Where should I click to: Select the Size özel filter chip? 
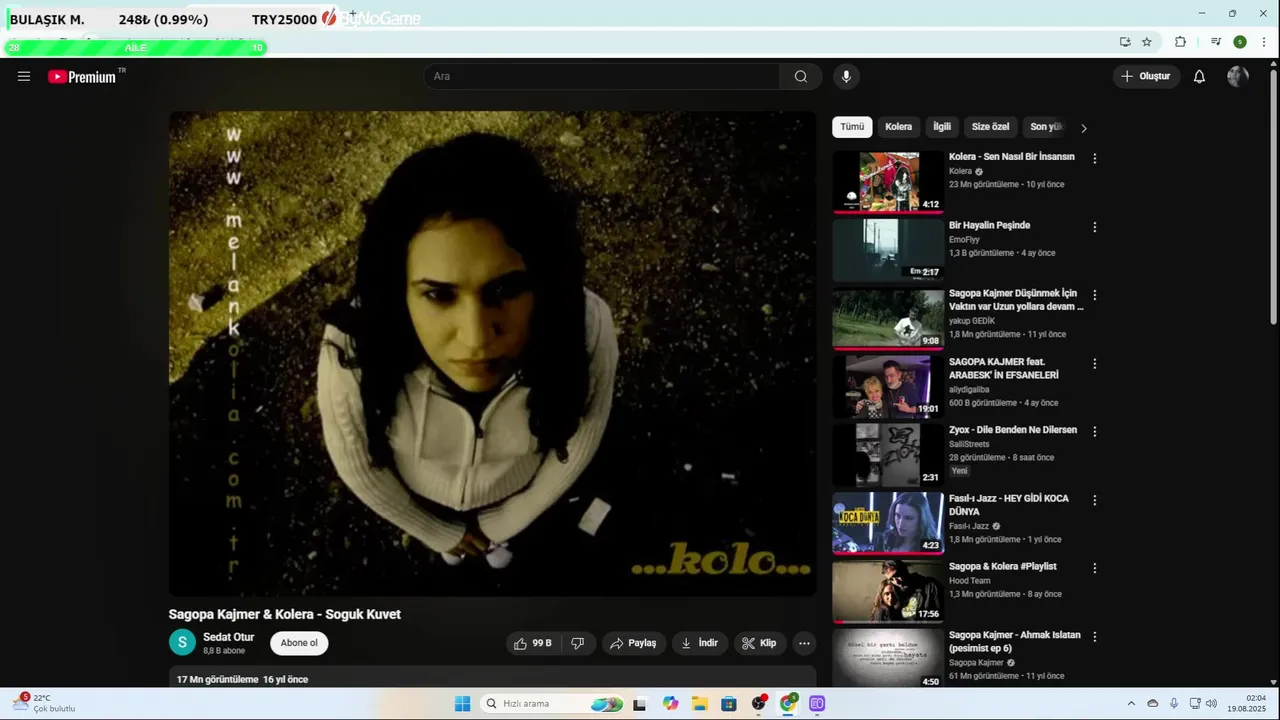click(990, 127)
